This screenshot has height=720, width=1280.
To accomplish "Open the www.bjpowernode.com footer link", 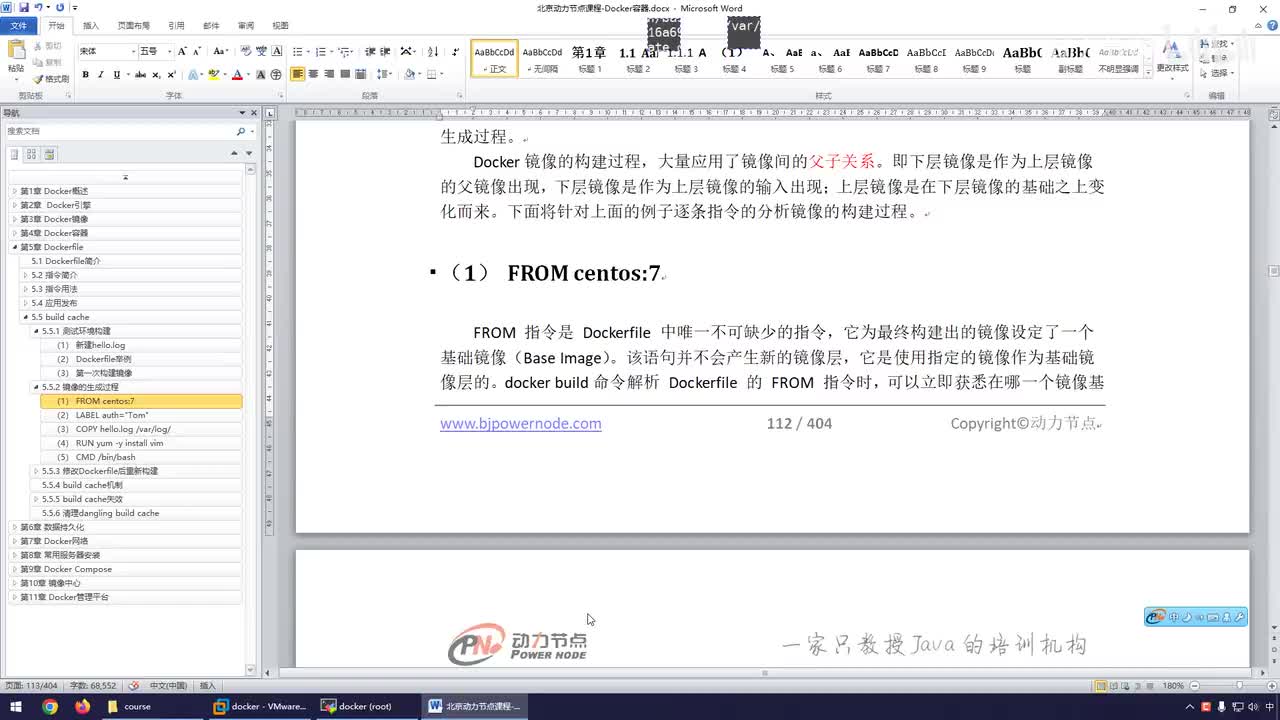I will tap(521, 423).
